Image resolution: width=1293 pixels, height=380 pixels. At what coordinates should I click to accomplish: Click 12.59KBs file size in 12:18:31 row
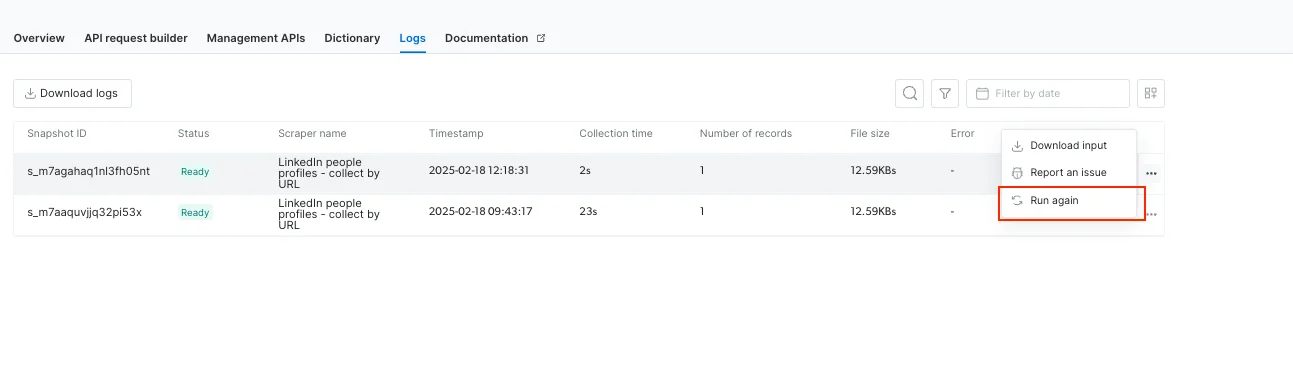(873, 171)
